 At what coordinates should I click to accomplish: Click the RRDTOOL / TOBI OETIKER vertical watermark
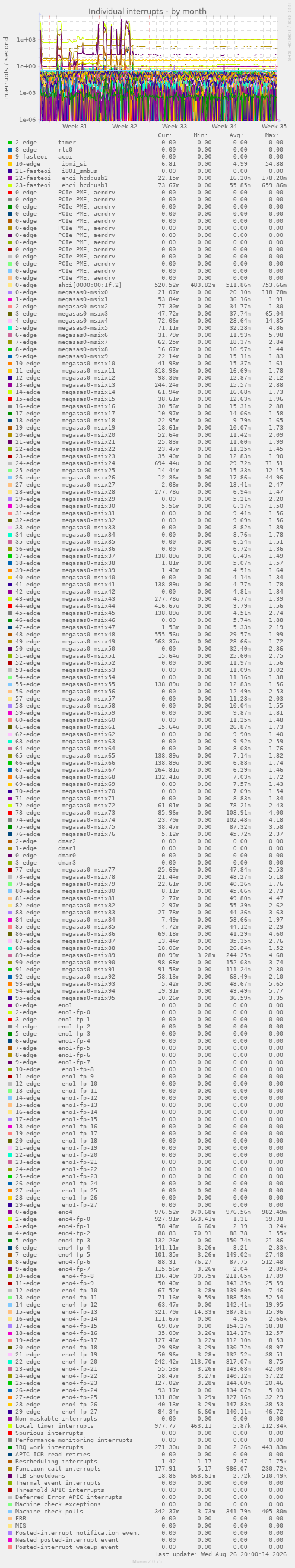click(x=289, y=31)
